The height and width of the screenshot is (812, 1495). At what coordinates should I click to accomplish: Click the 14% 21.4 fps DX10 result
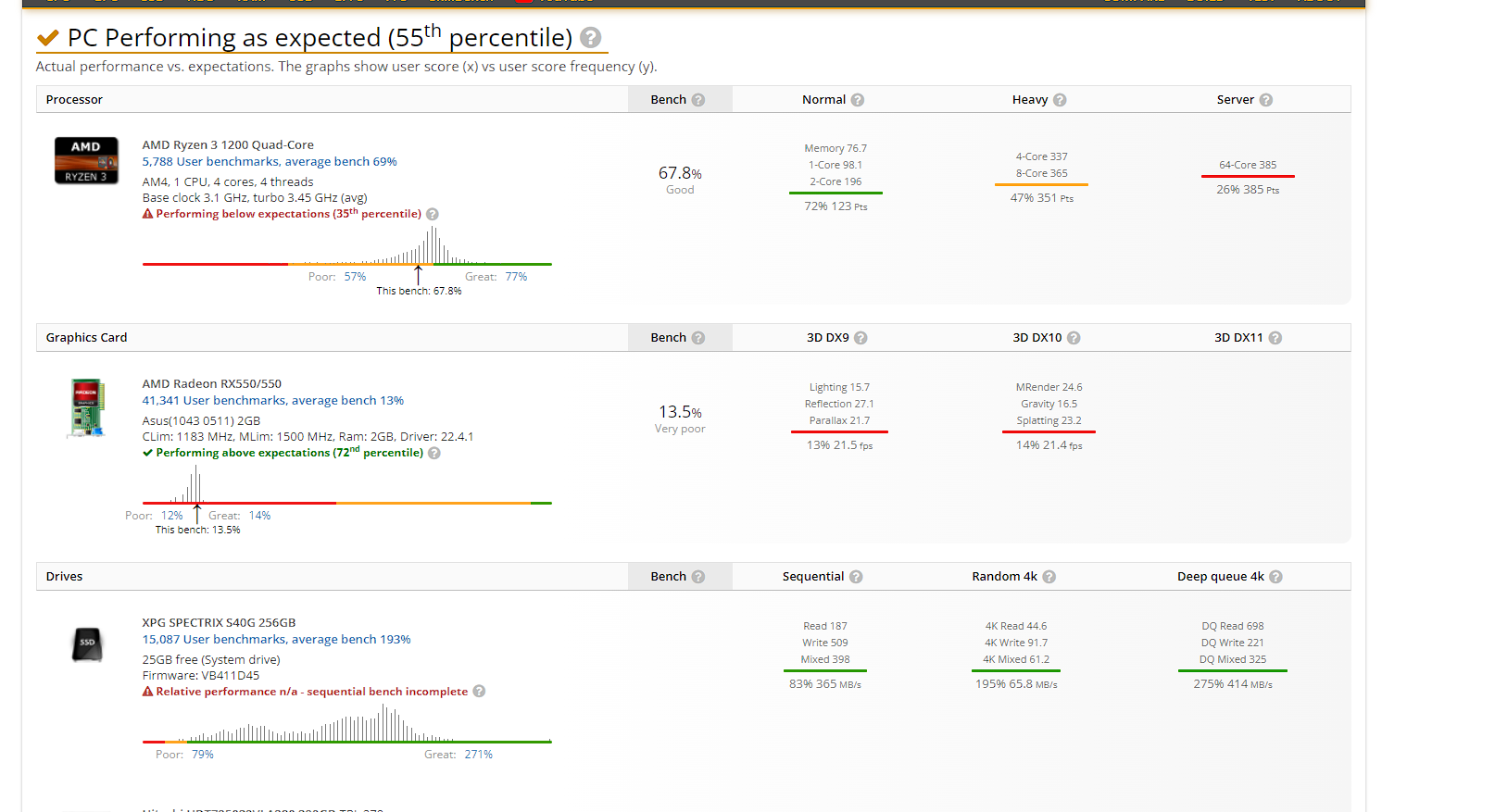click(1049, 445)
